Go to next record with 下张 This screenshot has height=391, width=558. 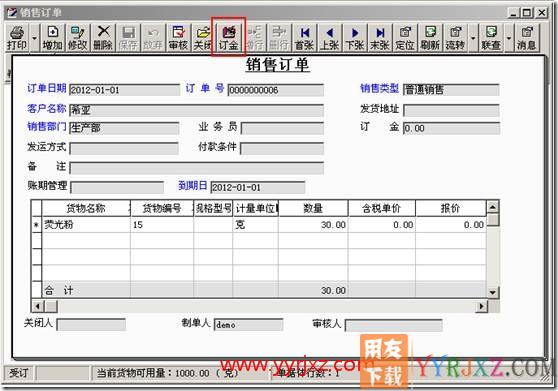(x=355, y=38)
